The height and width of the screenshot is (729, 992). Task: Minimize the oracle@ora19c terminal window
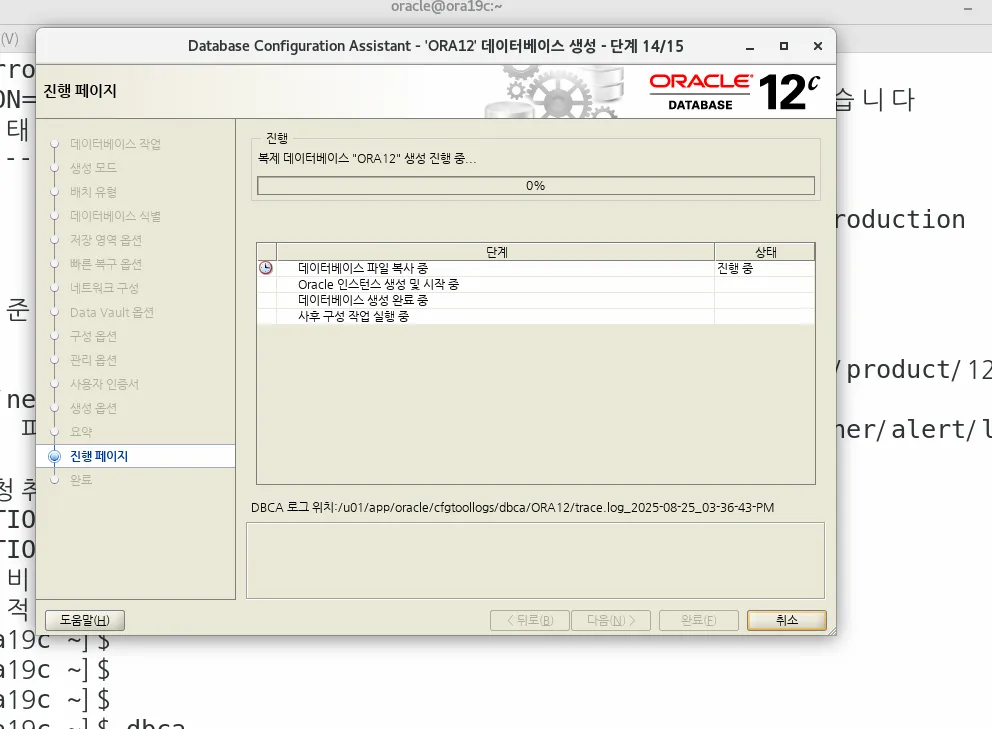tap(967, 8)
